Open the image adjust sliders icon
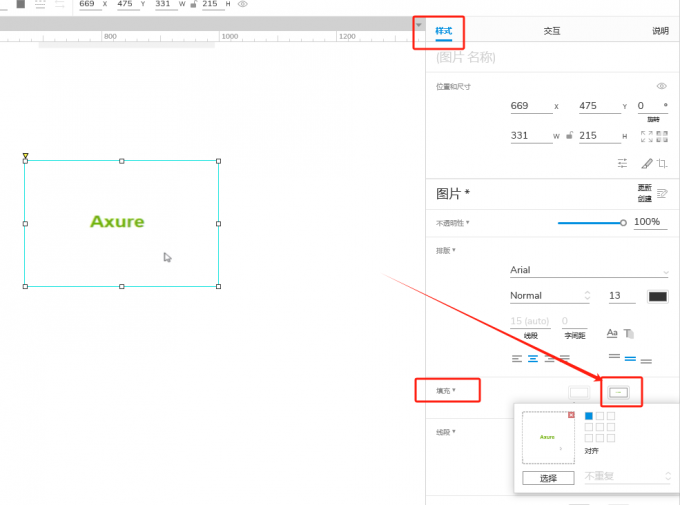Screen dimensions: 680x505 [x=622, y=163]
